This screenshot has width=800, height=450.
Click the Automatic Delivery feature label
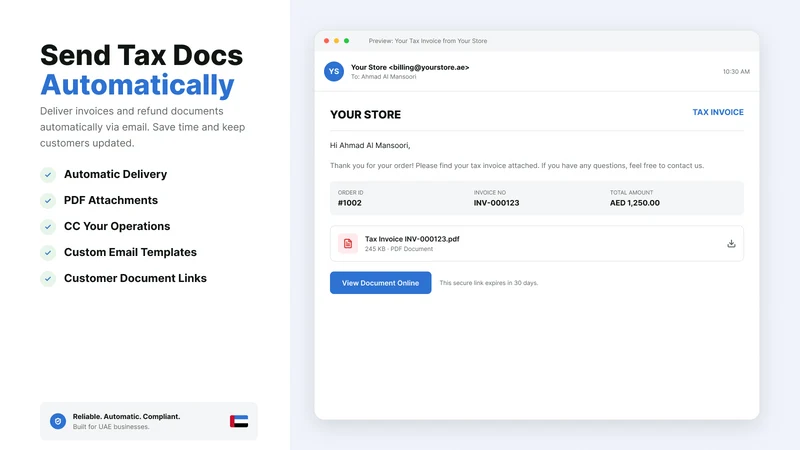tap(115, 174)
